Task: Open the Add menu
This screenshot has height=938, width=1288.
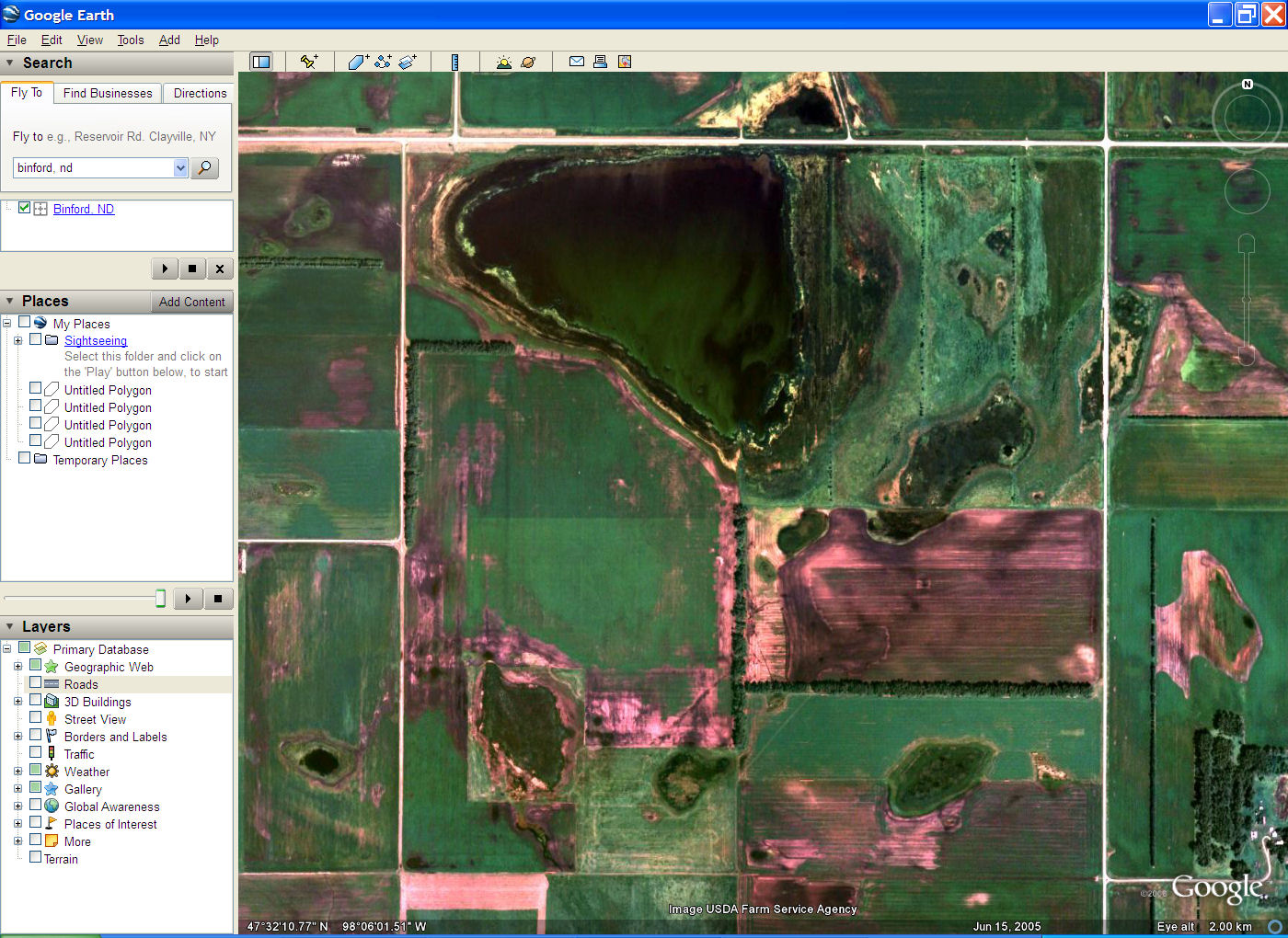Action: (169, 40)
